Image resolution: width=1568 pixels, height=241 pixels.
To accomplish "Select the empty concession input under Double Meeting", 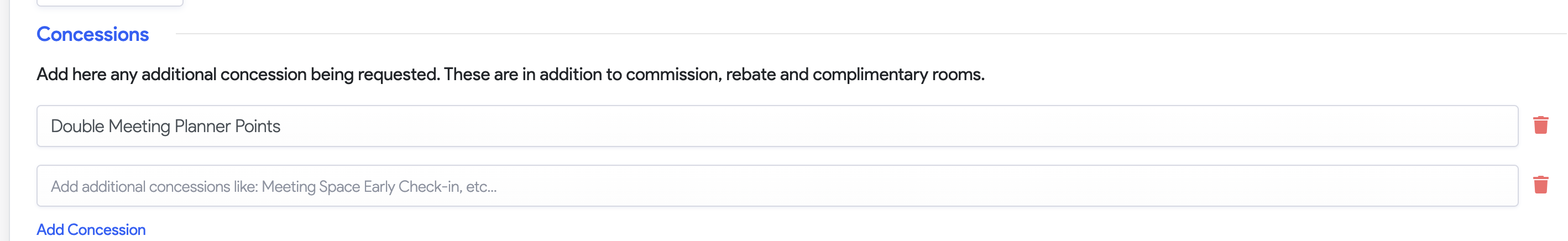I will point(777,186).
